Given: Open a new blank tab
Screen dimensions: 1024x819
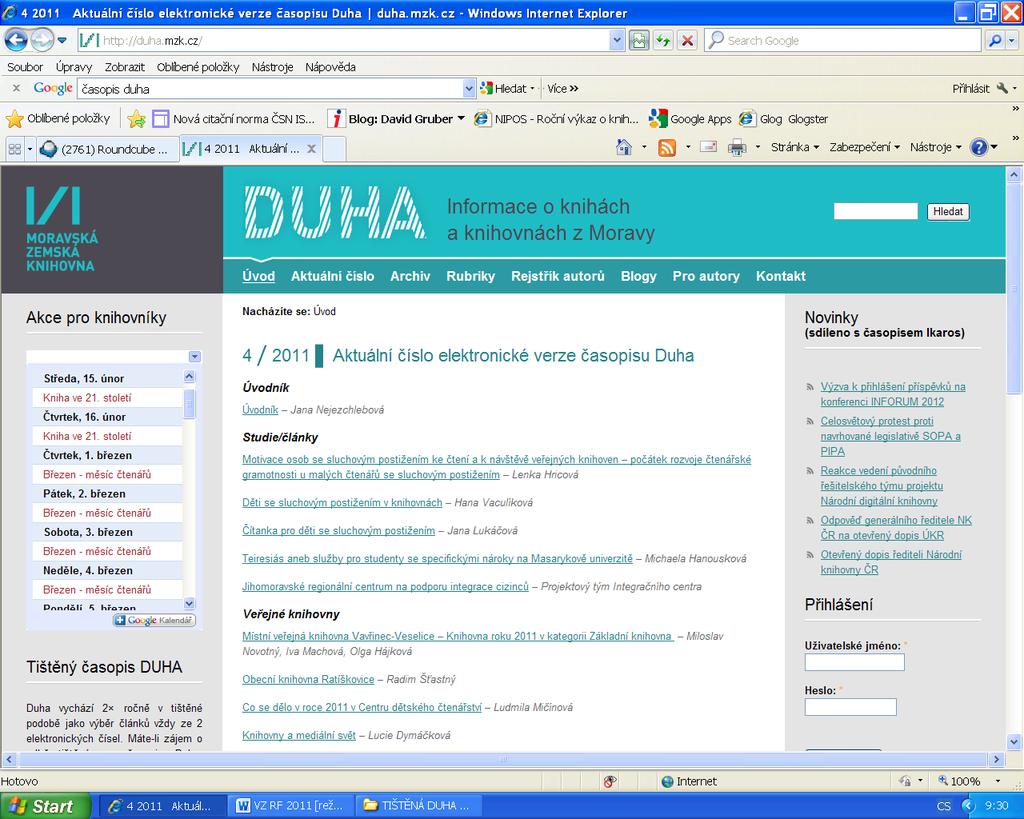Looking at the screenshot, I should (x=334, y=149).
